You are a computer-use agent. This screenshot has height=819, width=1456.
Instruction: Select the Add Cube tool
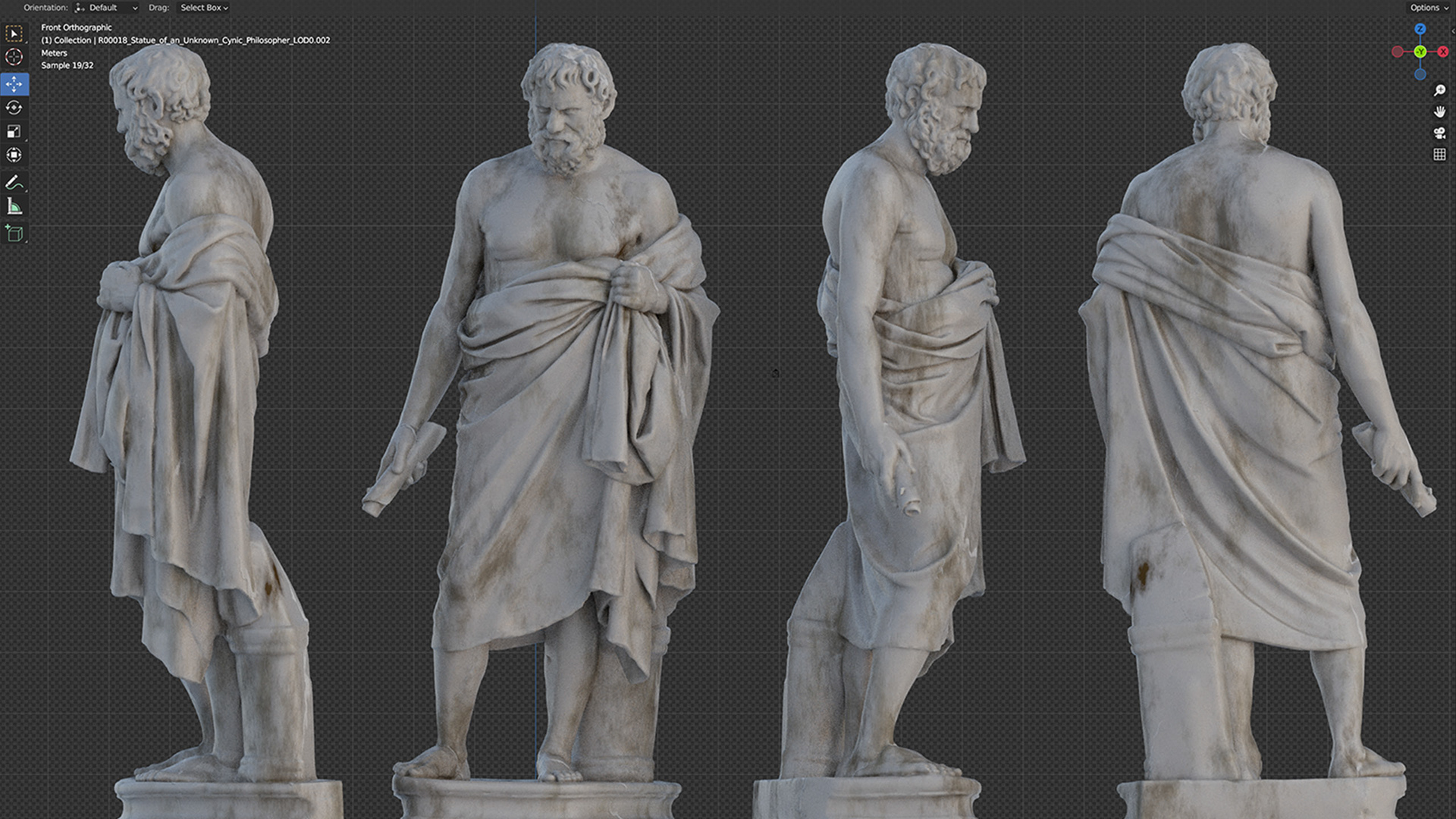click(14, 233)
